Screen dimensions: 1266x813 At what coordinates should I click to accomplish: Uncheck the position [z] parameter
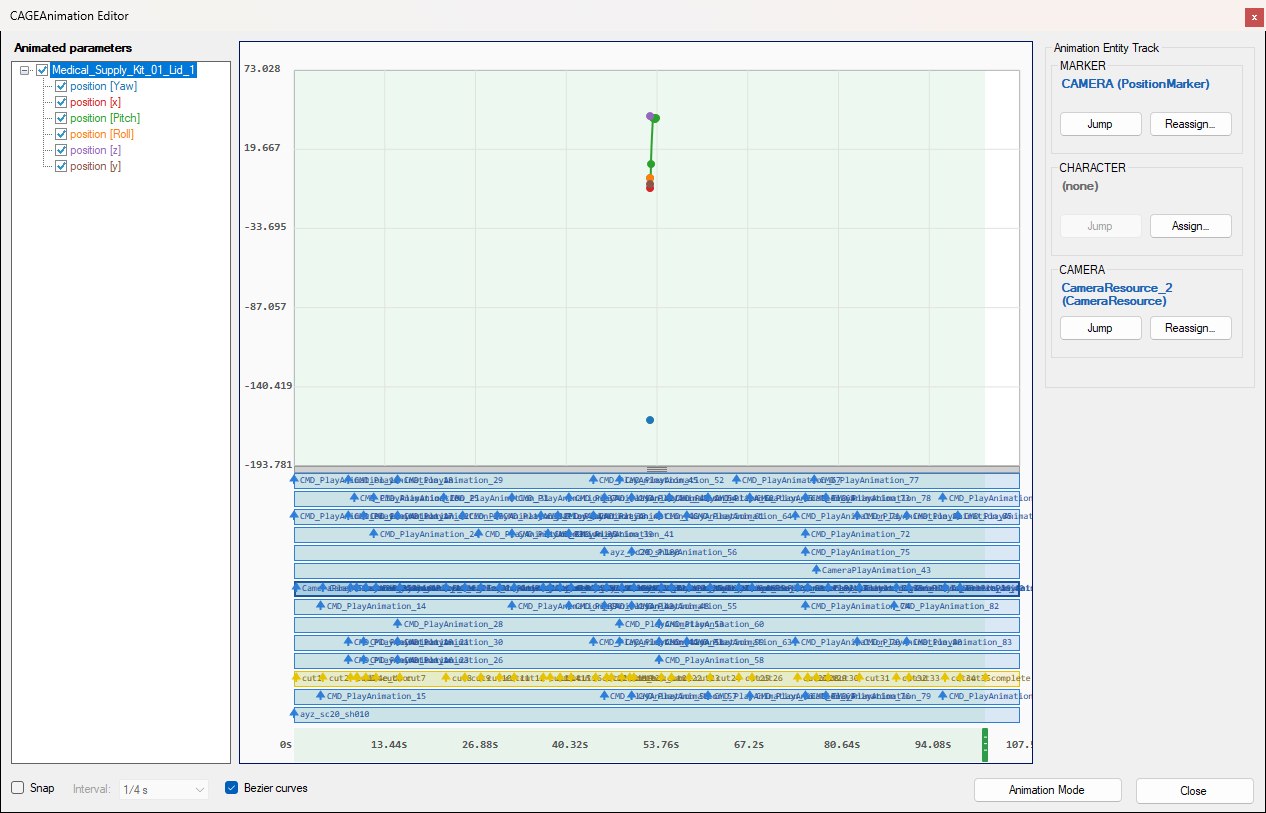point(61,150)
